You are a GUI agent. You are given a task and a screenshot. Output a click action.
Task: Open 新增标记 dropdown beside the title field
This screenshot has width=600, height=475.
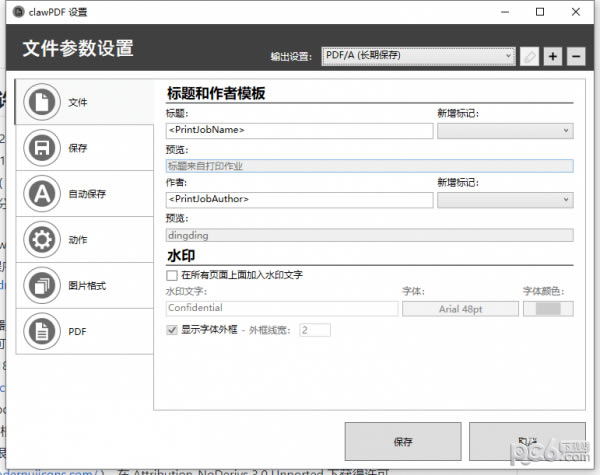(x=505, y=131)
